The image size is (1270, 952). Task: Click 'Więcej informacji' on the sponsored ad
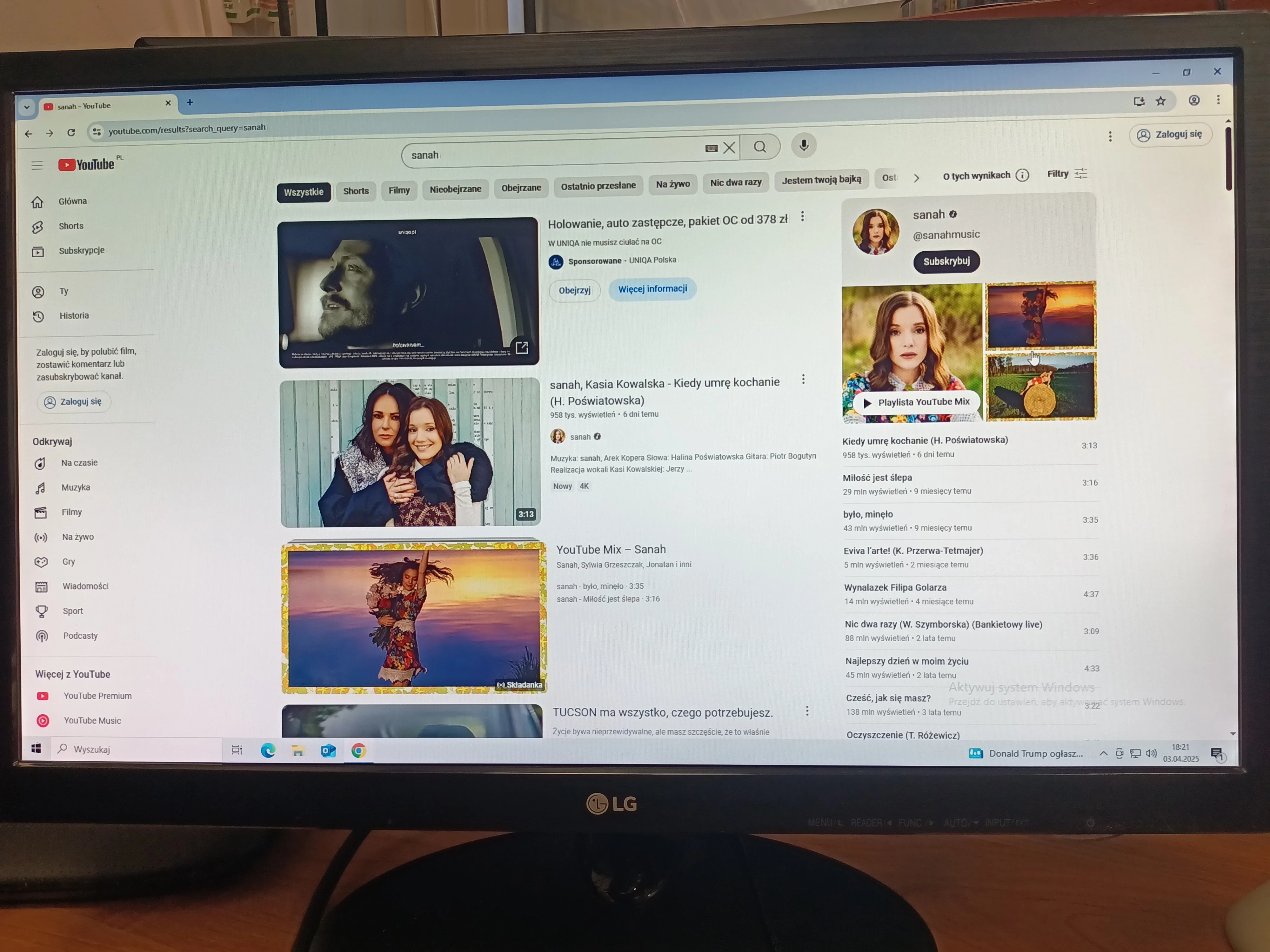click(652, 289)
